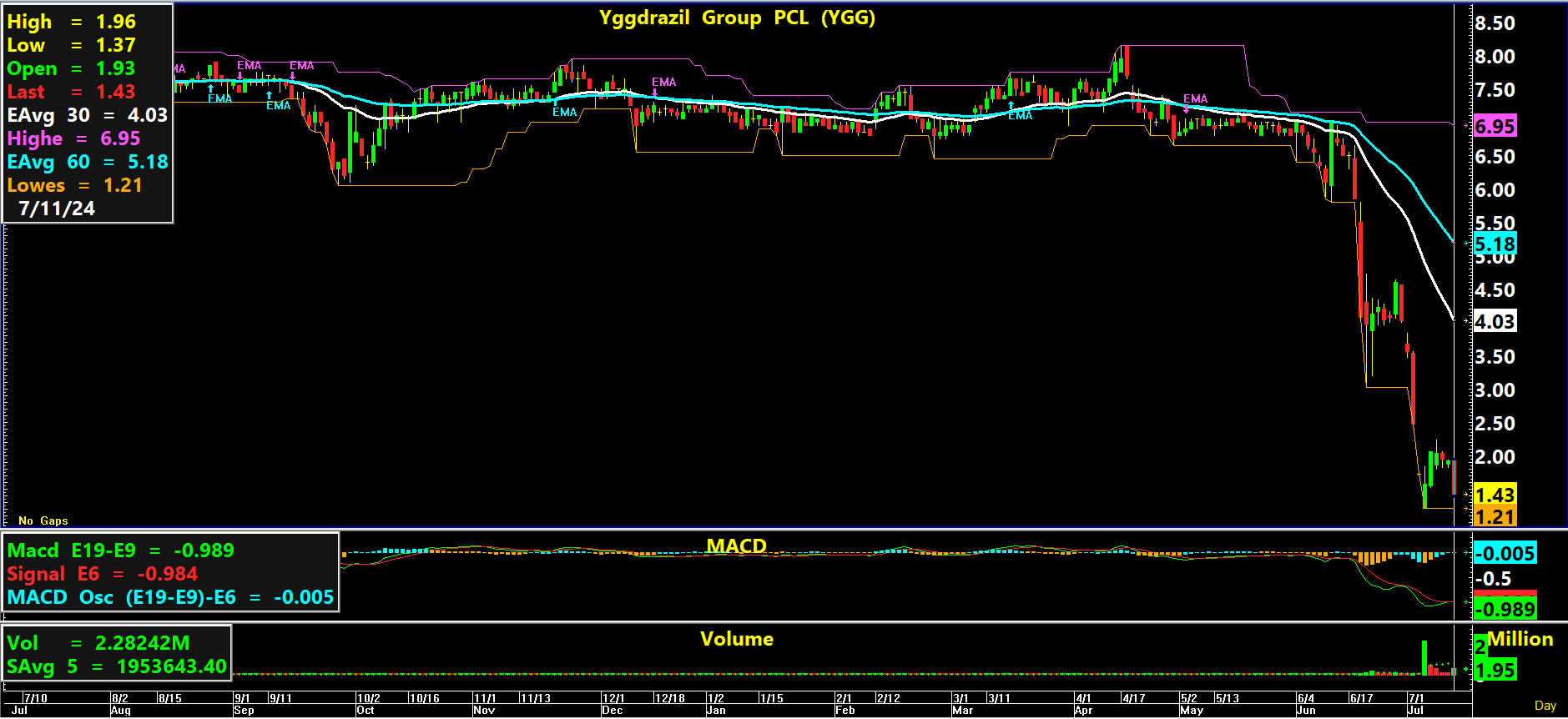The height and width of the screenshot is (719, 1568).
Task: Select the High = 1.96 readout
Action: 71,22
